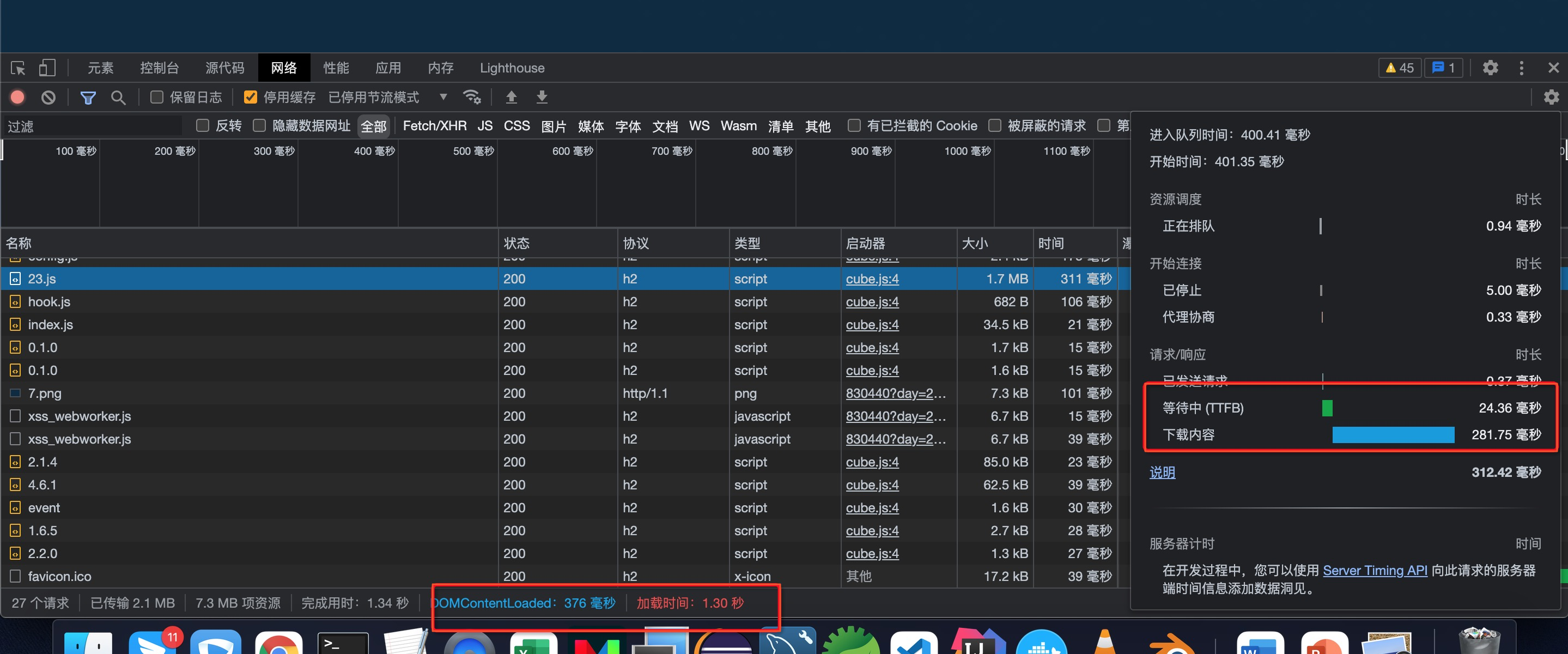The width and height of the screenshot is (1568, 654).
Task: Switch to Performance (性能) tab
Action: tap(336, 68)
